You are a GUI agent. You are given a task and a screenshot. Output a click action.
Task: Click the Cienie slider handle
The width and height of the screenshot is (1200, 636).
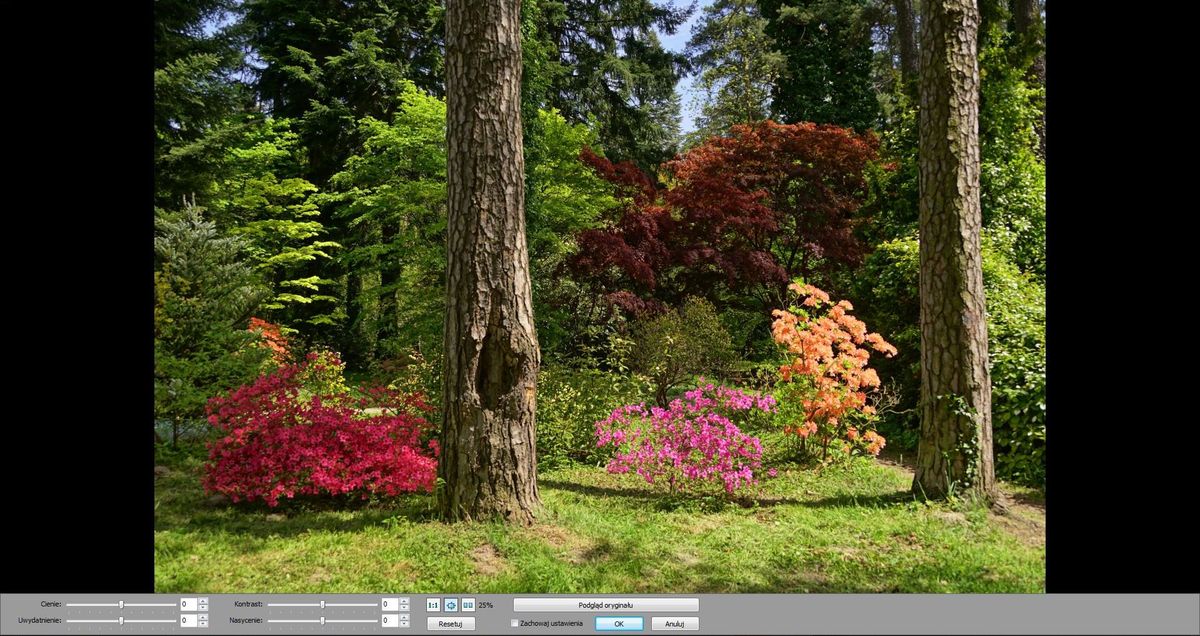(121, 604)
